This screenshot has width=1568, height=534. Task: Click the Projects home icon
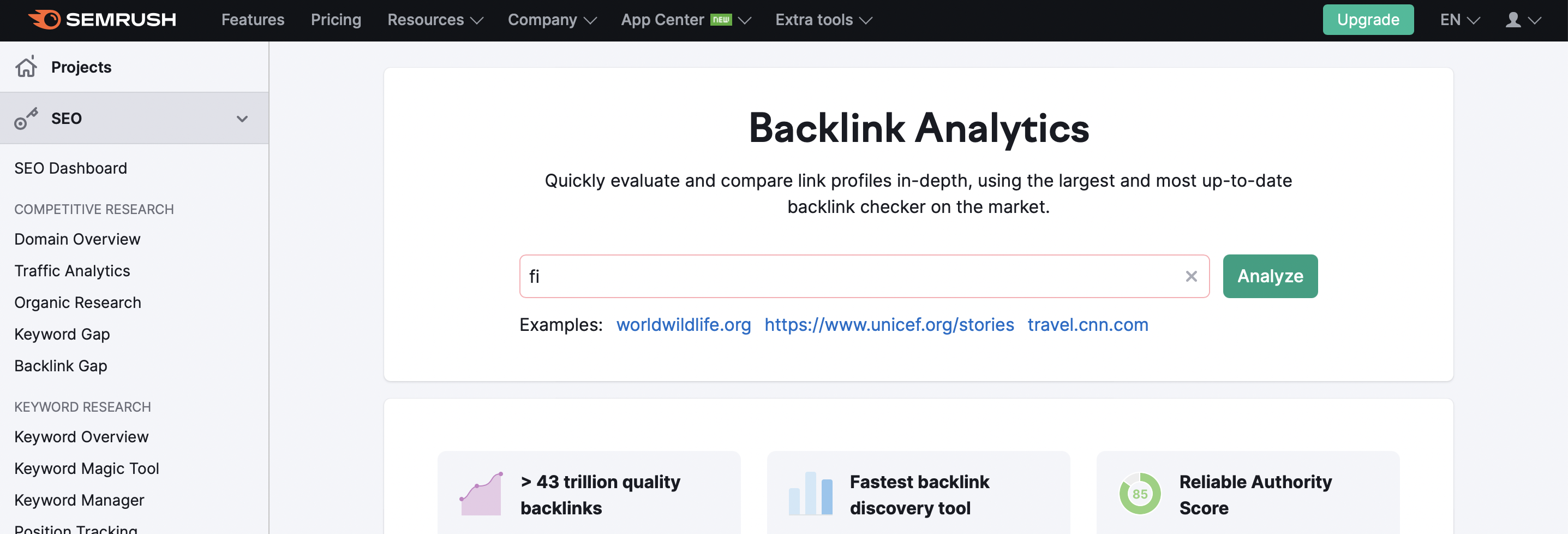point(26,67)
